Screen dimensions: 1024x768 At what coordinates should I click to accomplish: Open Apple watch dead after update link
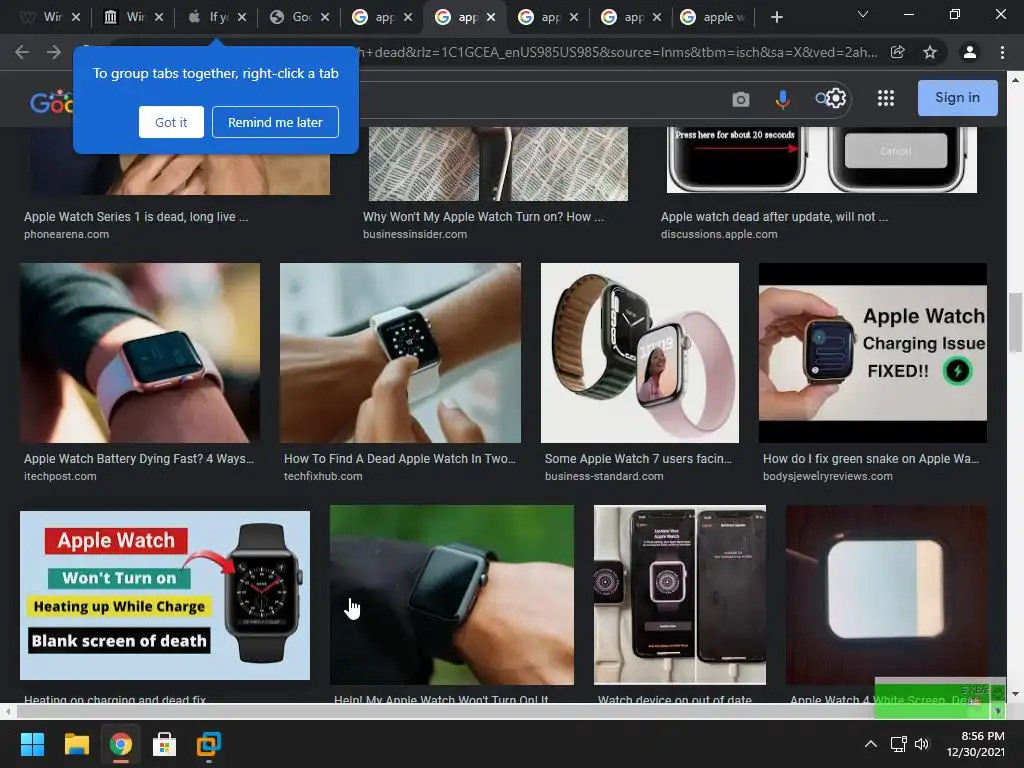[x=774, y=217]
